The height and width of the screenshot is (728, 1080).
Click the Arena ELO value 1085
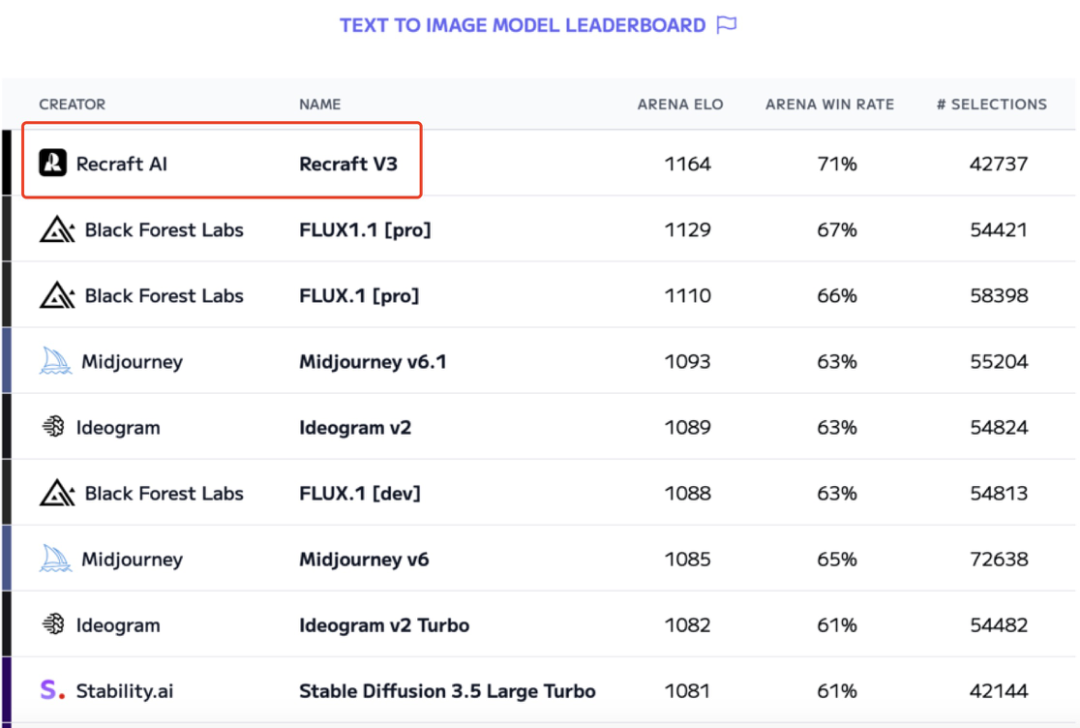tap(687, 559)
